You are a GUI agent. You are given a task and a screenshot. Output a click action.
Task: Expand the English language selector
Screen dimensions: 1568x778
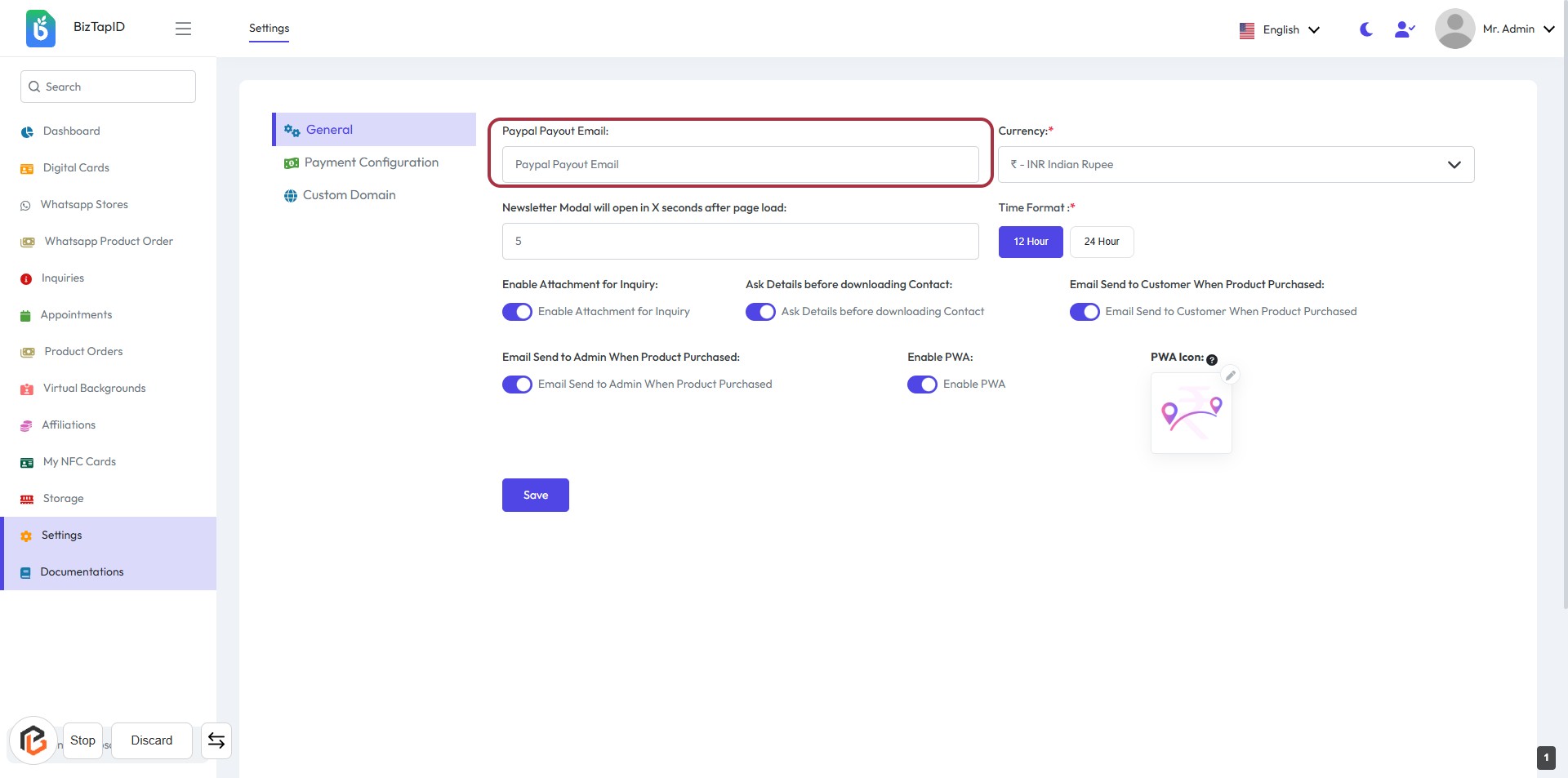pos(1280,29)
